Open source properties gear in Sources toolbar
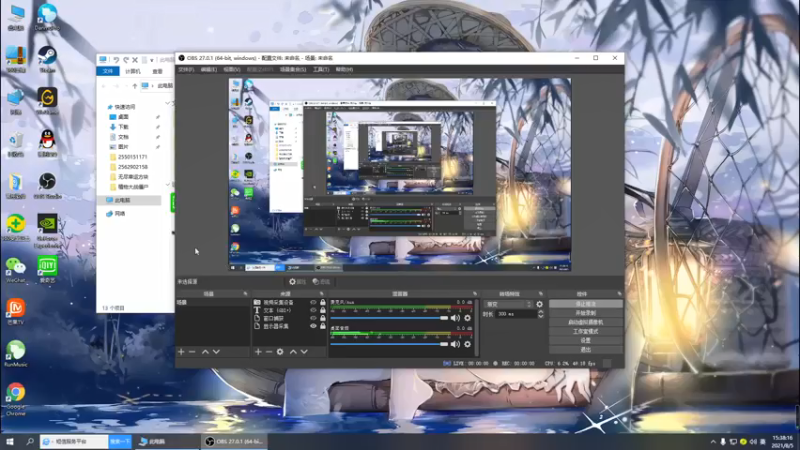 coord(280,352)
